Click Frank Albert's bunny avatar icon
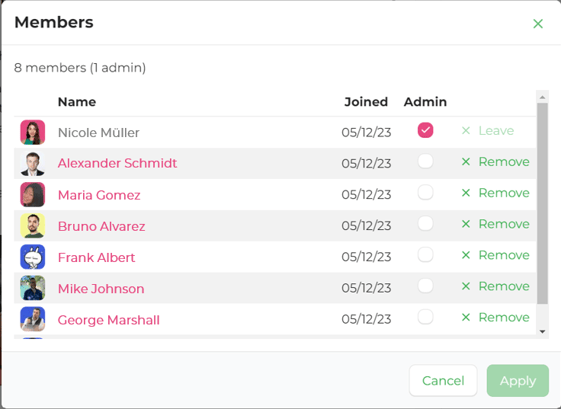Image resolution: width=561 pixels, height=409 pixels. click(x=33, y=257)
